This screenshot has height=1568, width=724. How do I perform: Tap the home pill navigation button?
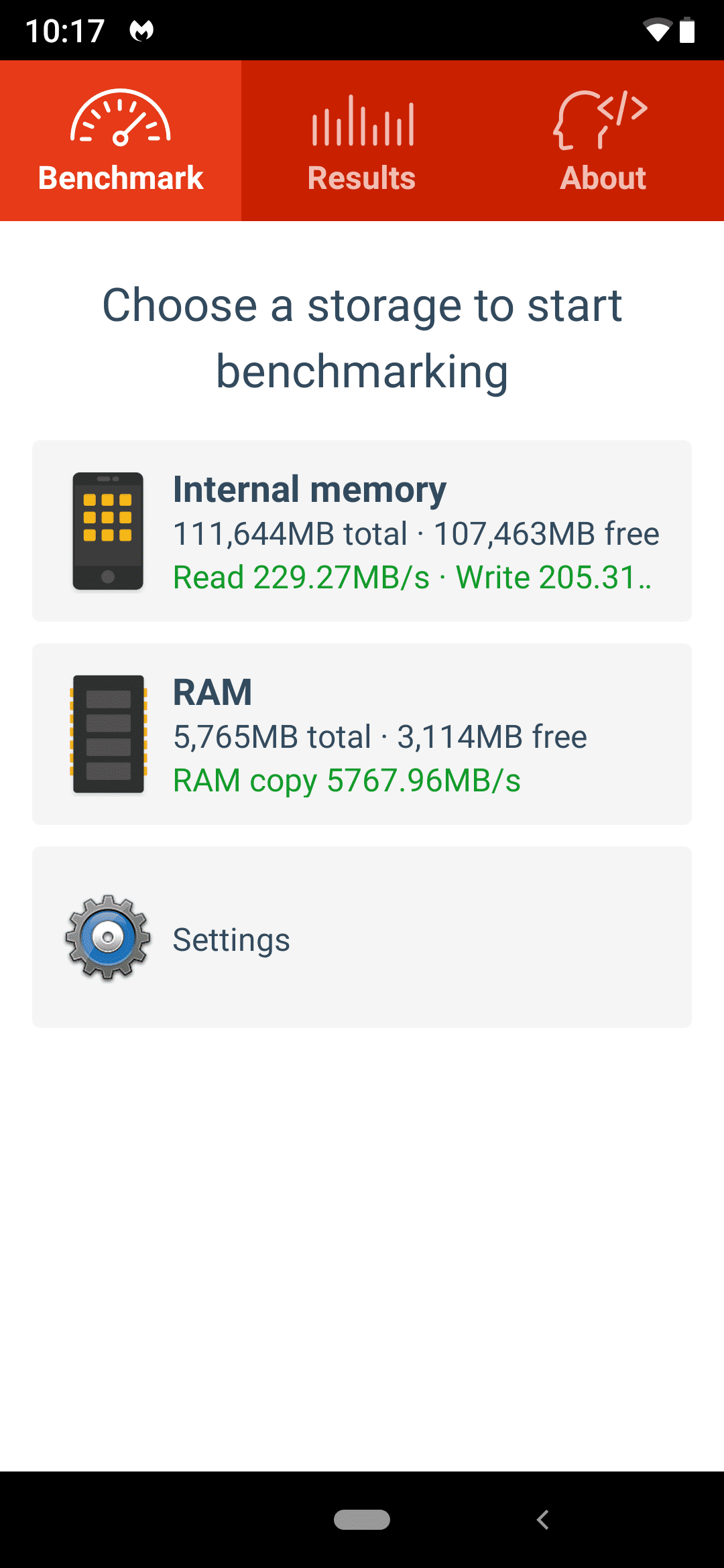pyautogui.click(x=362, y=1520)
